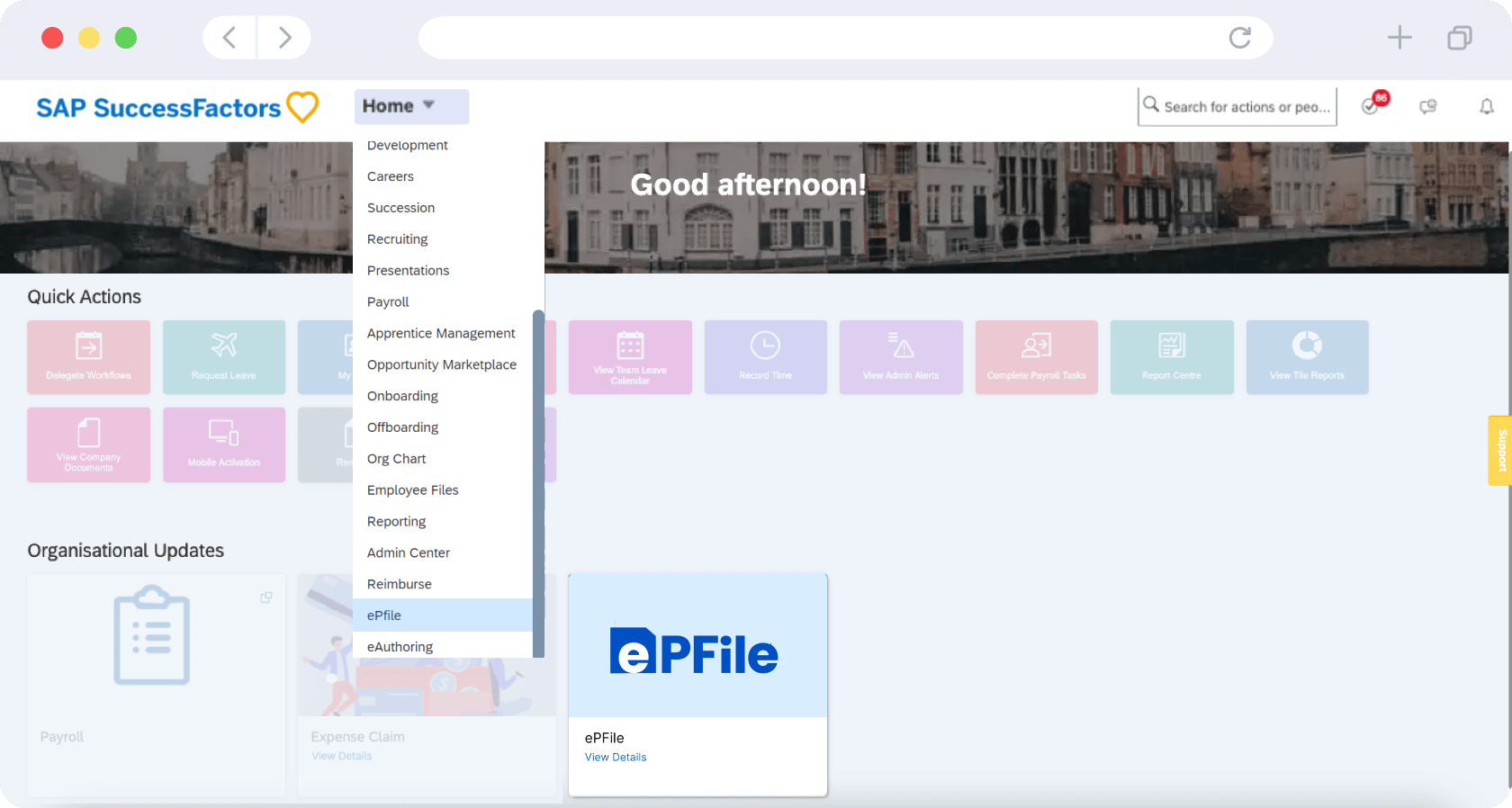Screen dimensions: 1512x808
Task: Open the yellow Support side tab
Action: click(1500, 451)
